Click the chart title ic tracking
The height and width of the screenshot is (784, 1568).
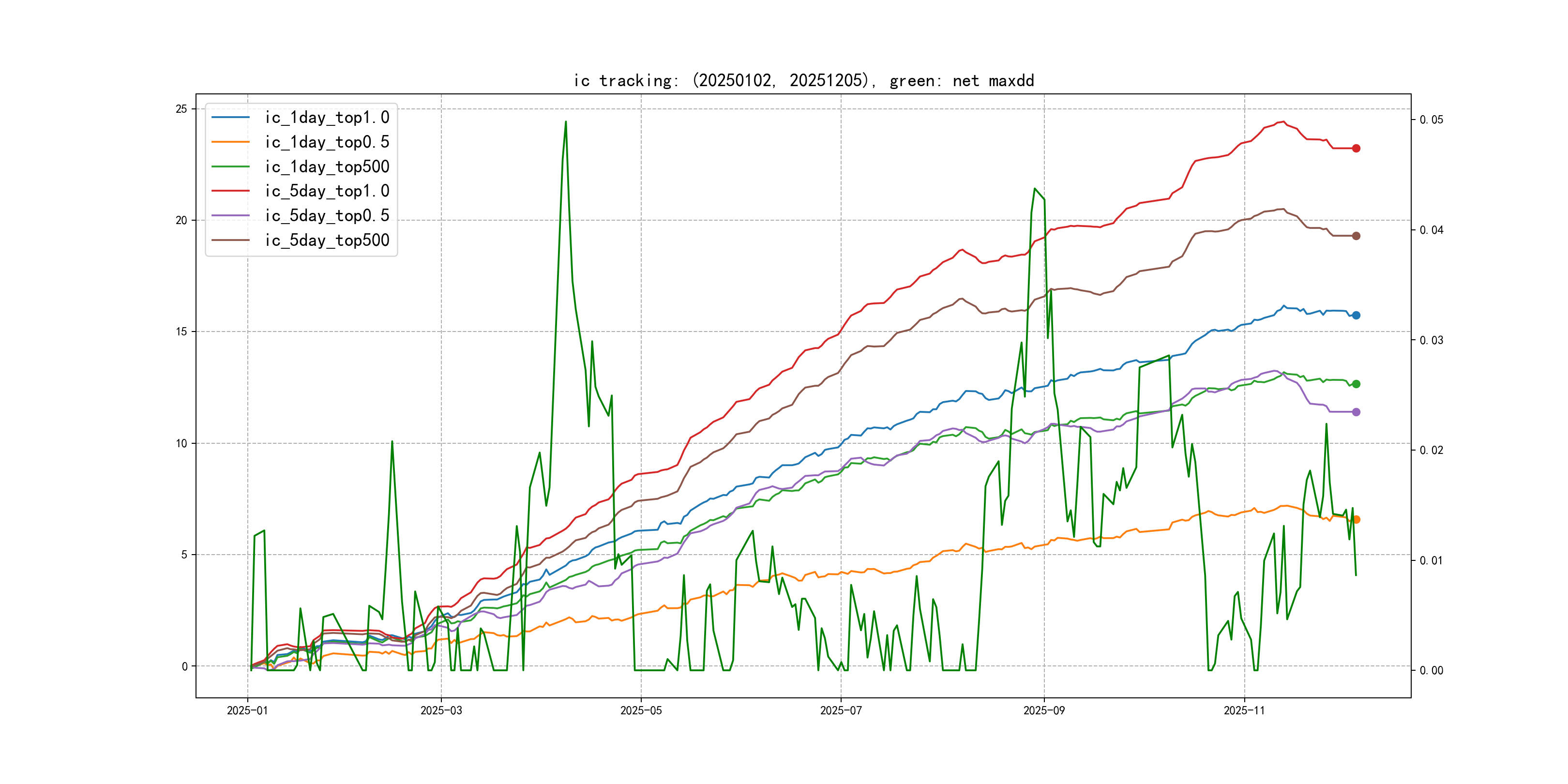click(803, 80)
